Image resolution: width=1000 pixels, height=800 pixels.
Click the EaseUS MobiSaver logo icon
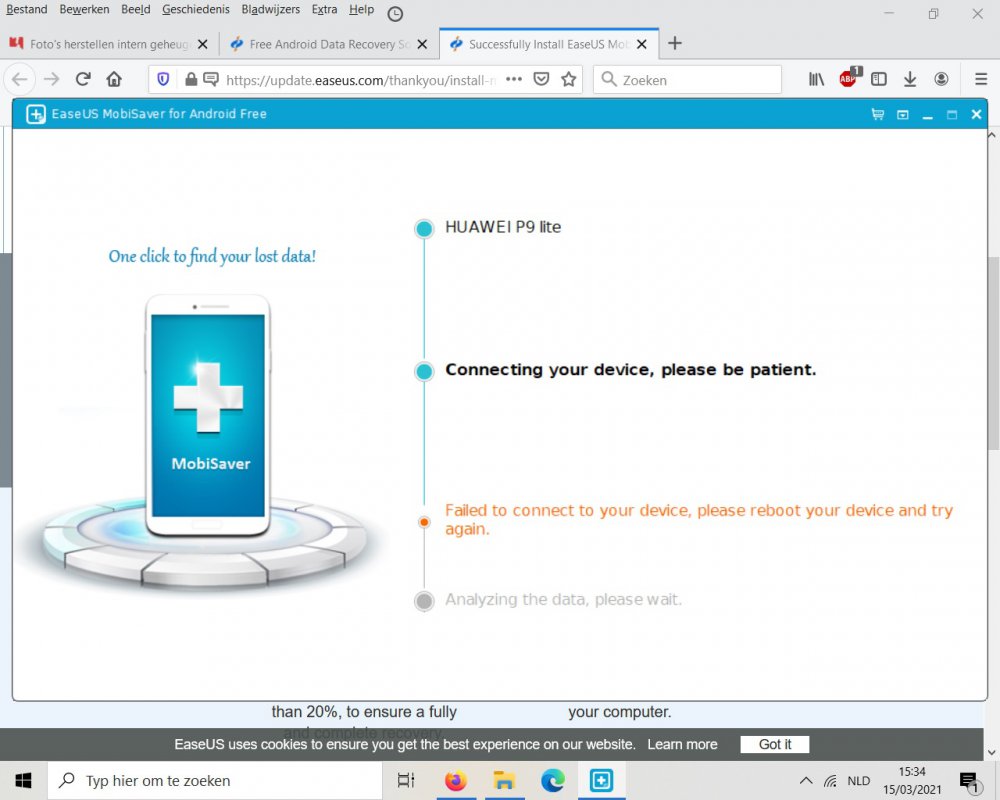pos(36,114)
